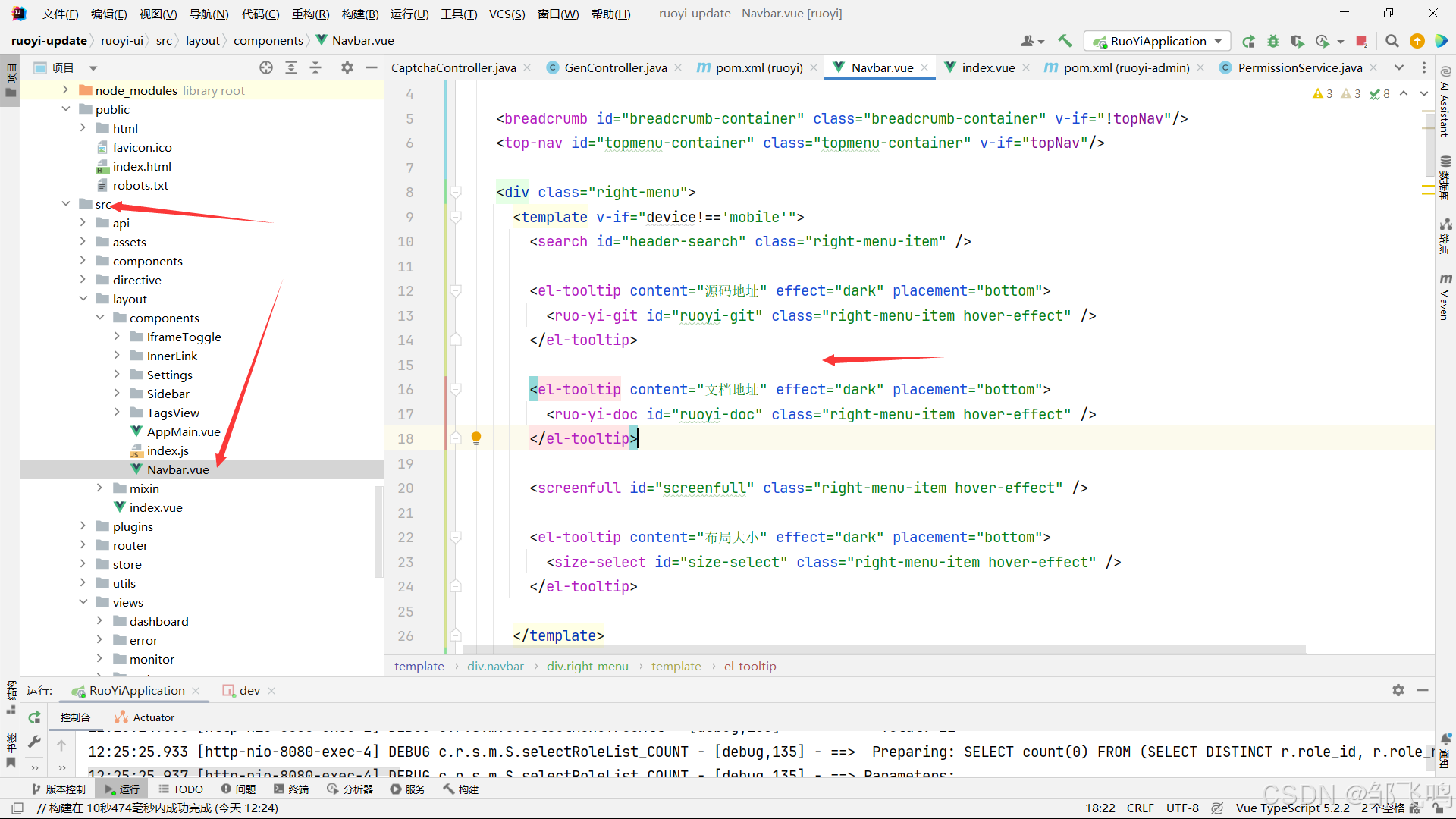Rerun application icon in run panel
The width and height of the screenshot is (1456, 819).
pyautogui.click(x=35, y=717)
